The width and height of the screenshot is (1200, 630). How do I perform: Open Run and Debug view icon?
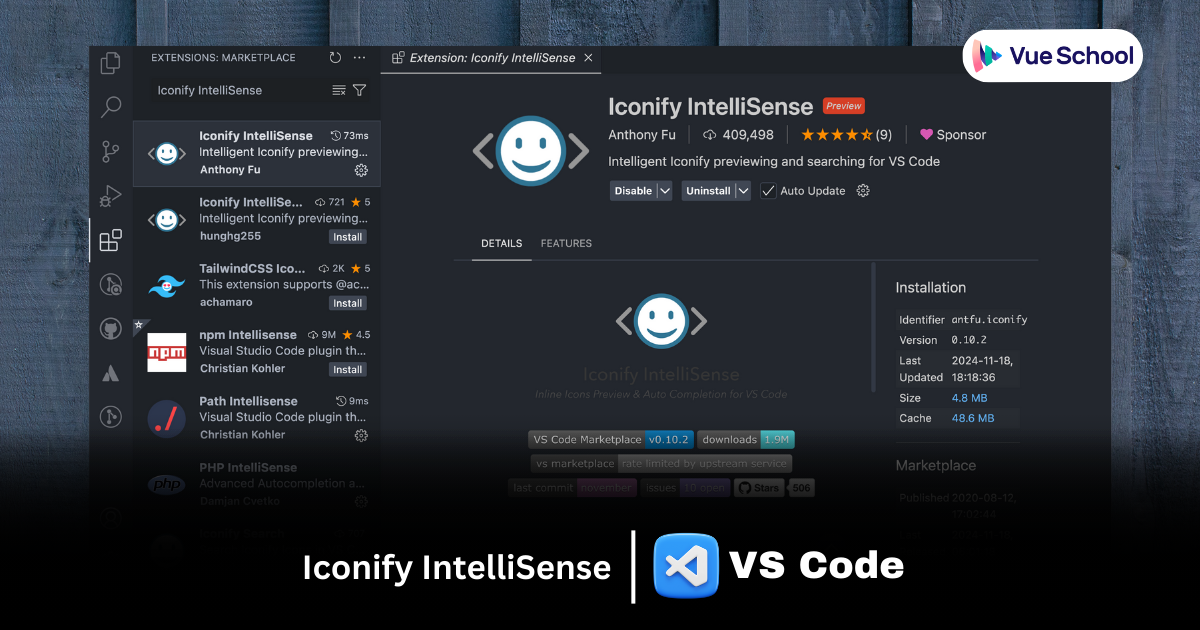point(111,196)
